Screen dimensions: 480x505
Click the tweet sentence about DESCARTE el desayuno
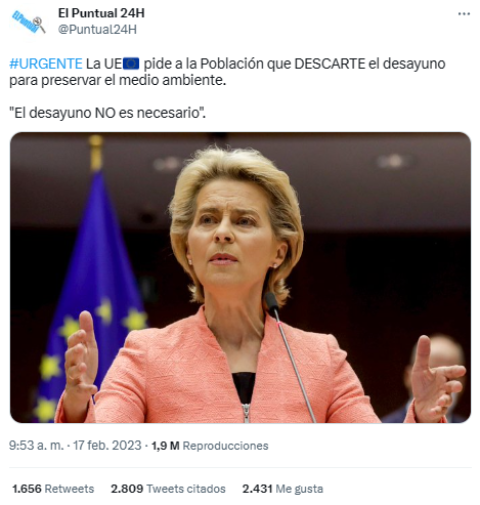click(x=227, y=72)
